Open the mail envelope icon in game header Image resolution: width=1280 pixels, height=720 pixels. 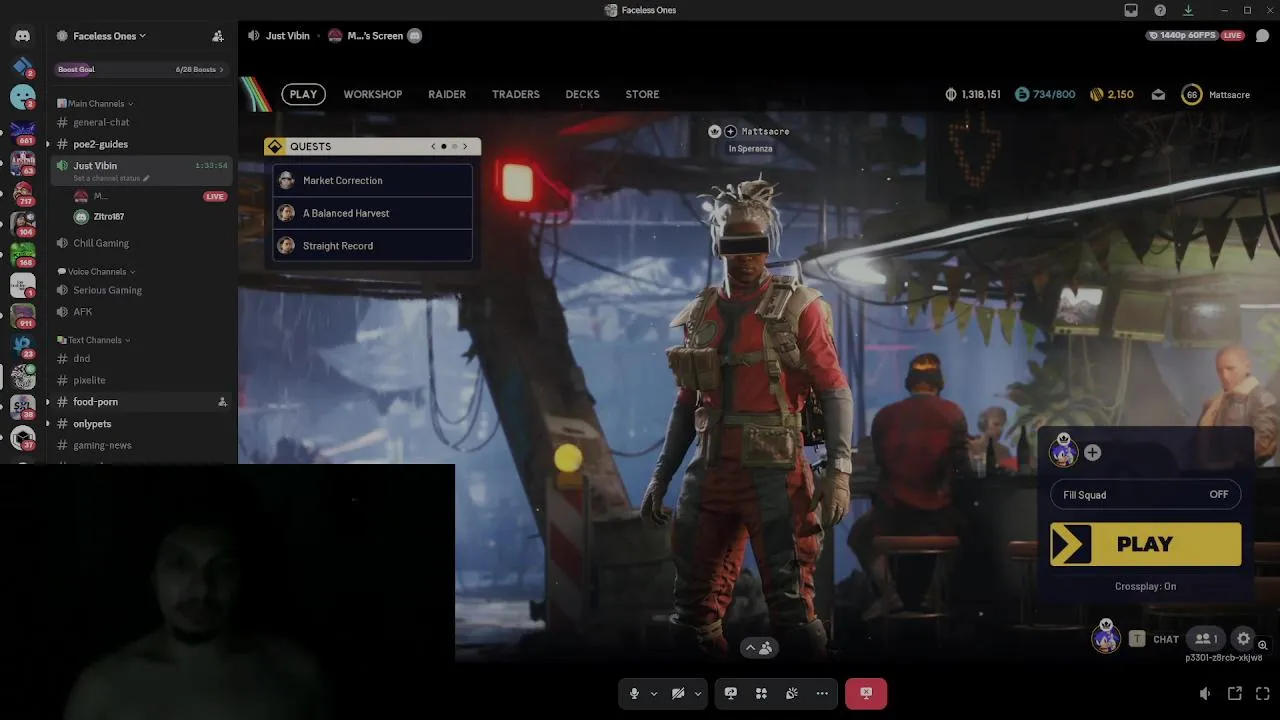click(x=1158, y=94)
